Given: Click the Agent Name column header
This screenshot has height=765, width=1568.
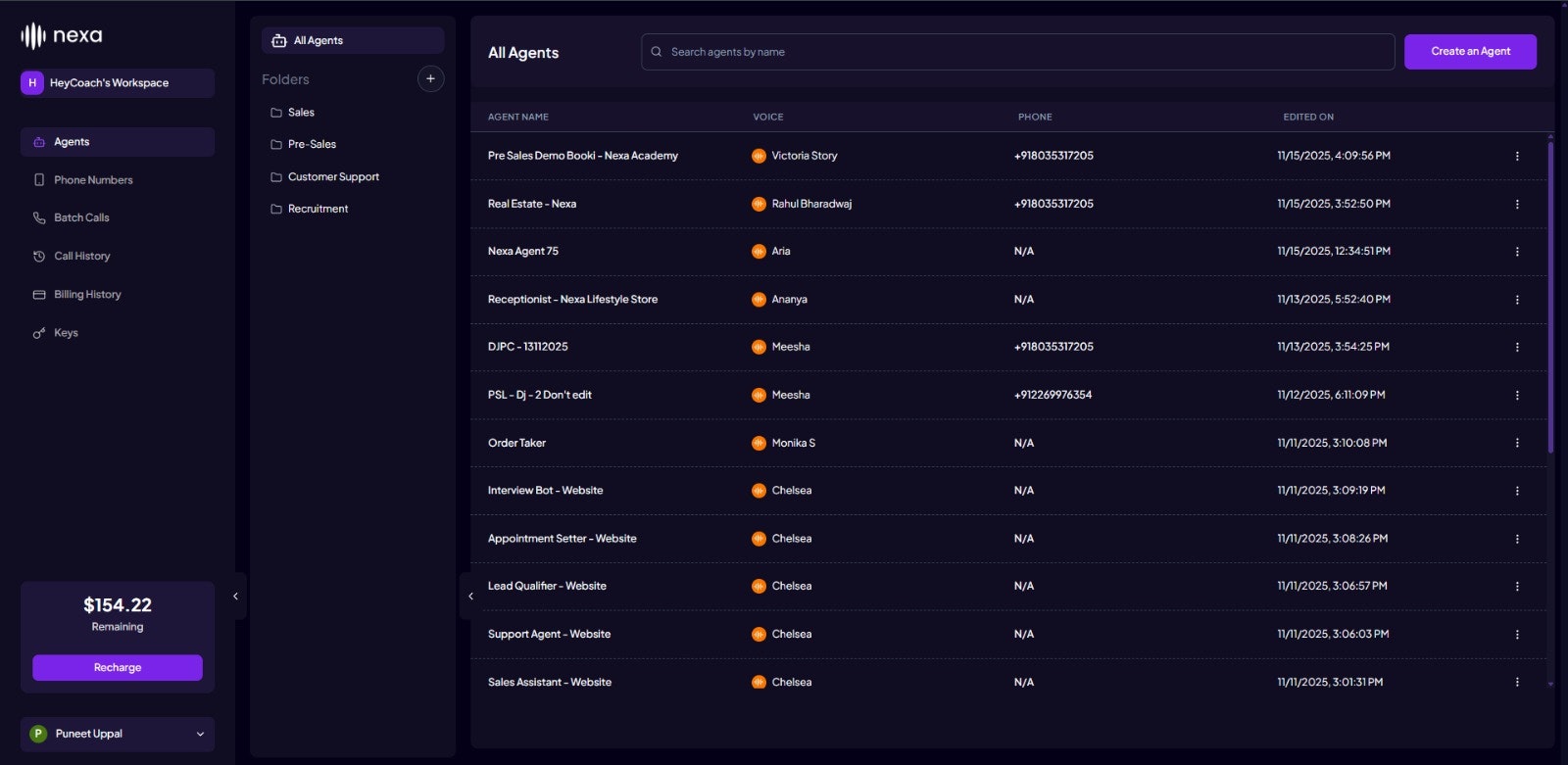Looking at the screenshot, I should click(x=518, y=118).
